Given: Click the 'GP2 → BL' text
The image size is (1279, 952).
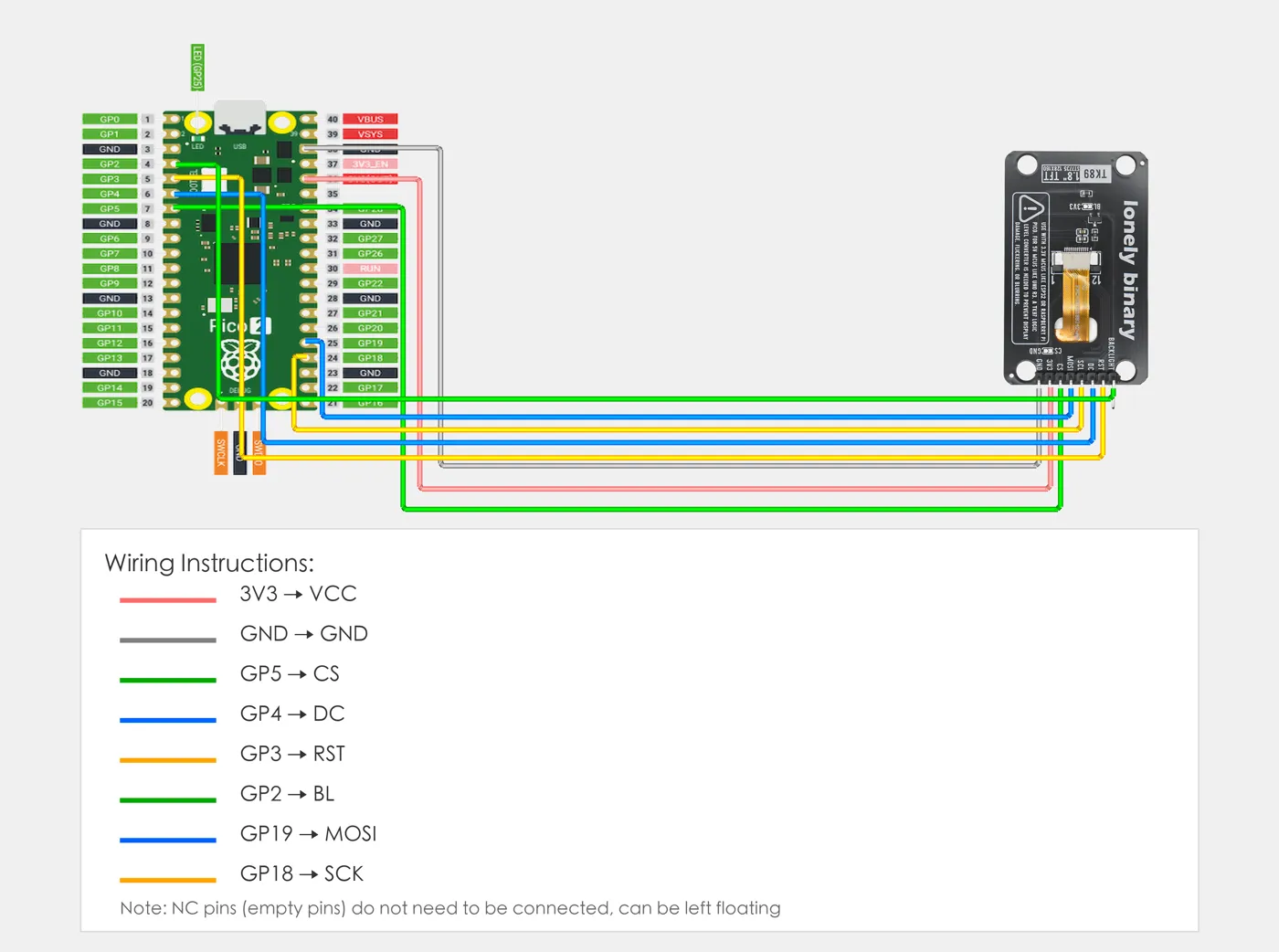Looking at the screenshot, I should coord(287,793).
